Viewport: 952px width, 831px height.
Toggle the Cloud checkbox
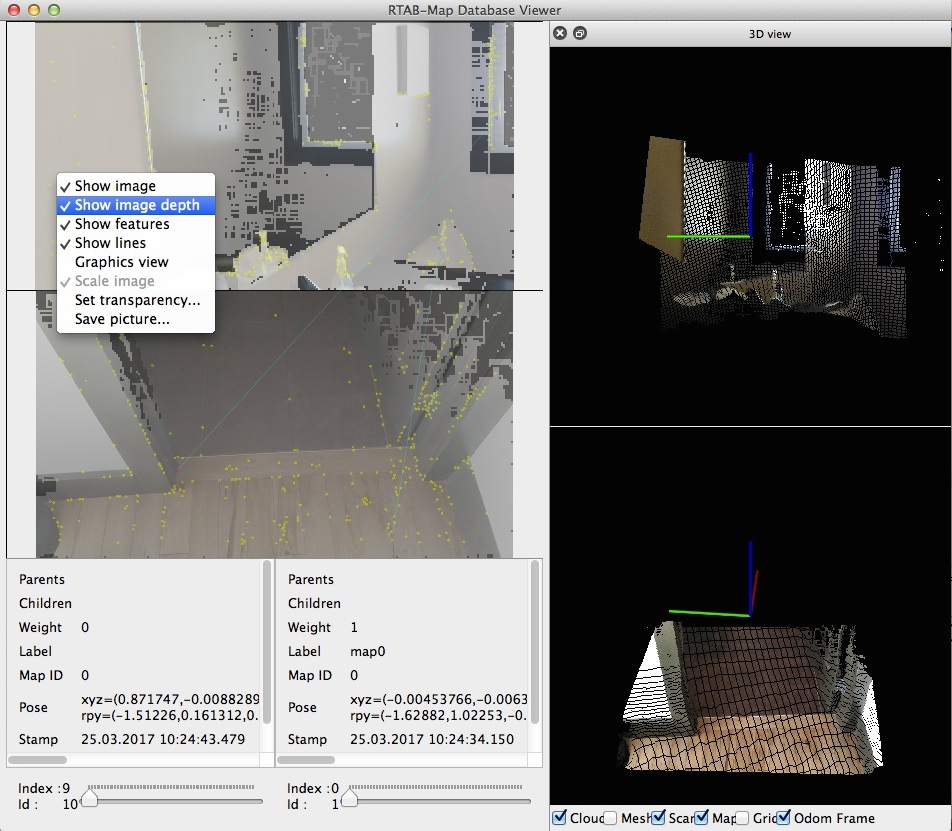(x=560, y=818)
